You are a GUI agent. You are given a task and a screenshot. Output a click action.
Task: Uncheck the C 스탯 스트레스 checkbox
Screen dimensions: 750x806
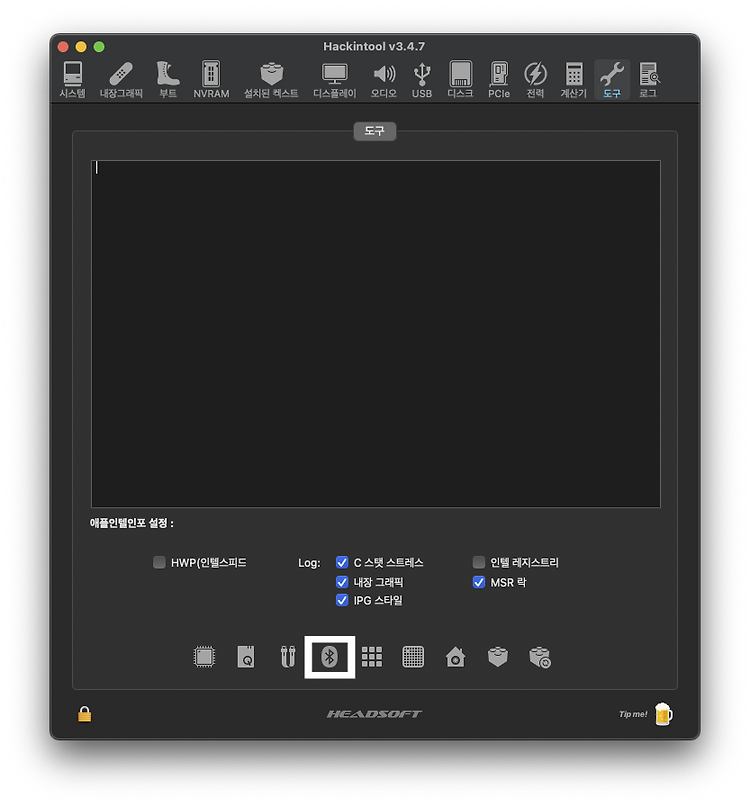click(342, 562)
